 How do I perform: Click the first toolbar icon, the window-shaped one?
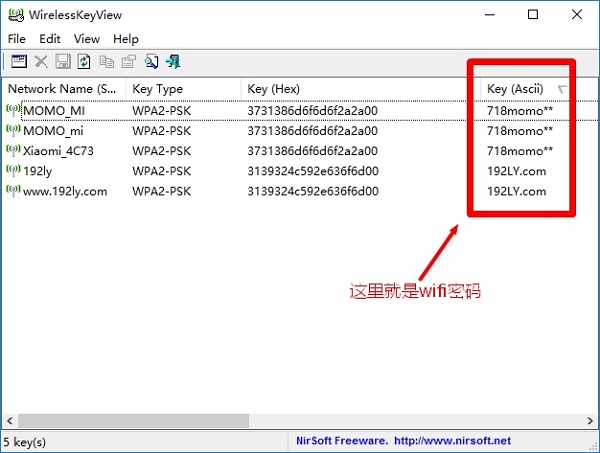18,62
